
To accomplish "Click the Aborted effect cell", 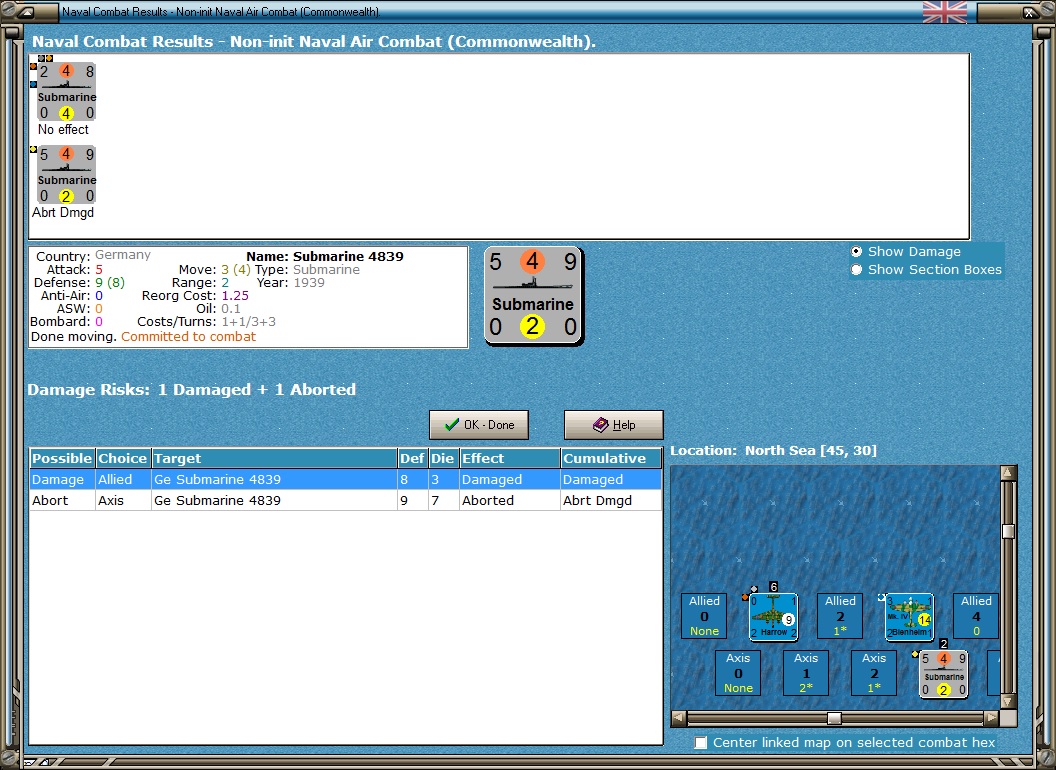I will point(510,500).
